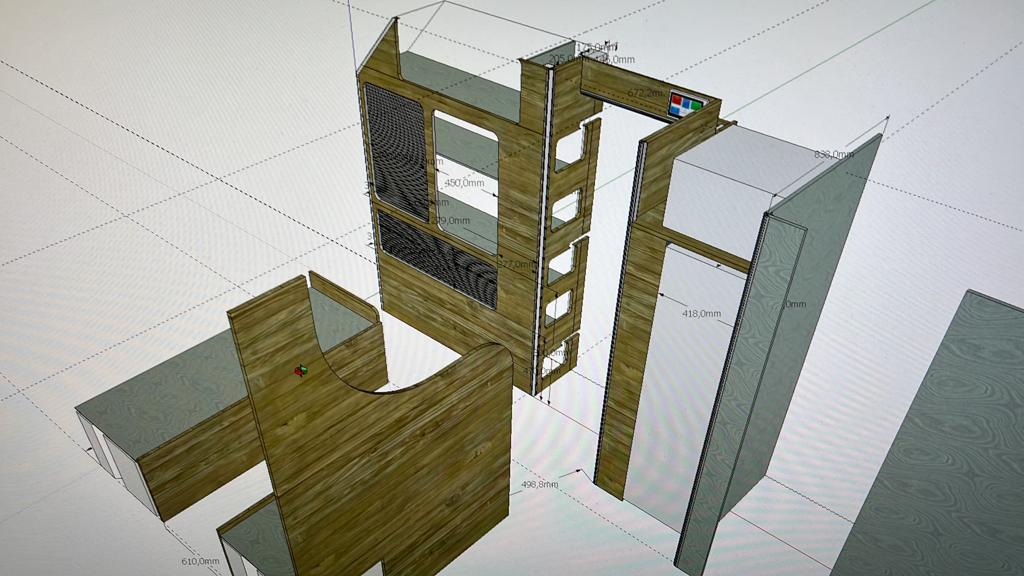Select the 418,0mm dimension label
This screenshot has width=1024, height=576.
pos(701,313)
